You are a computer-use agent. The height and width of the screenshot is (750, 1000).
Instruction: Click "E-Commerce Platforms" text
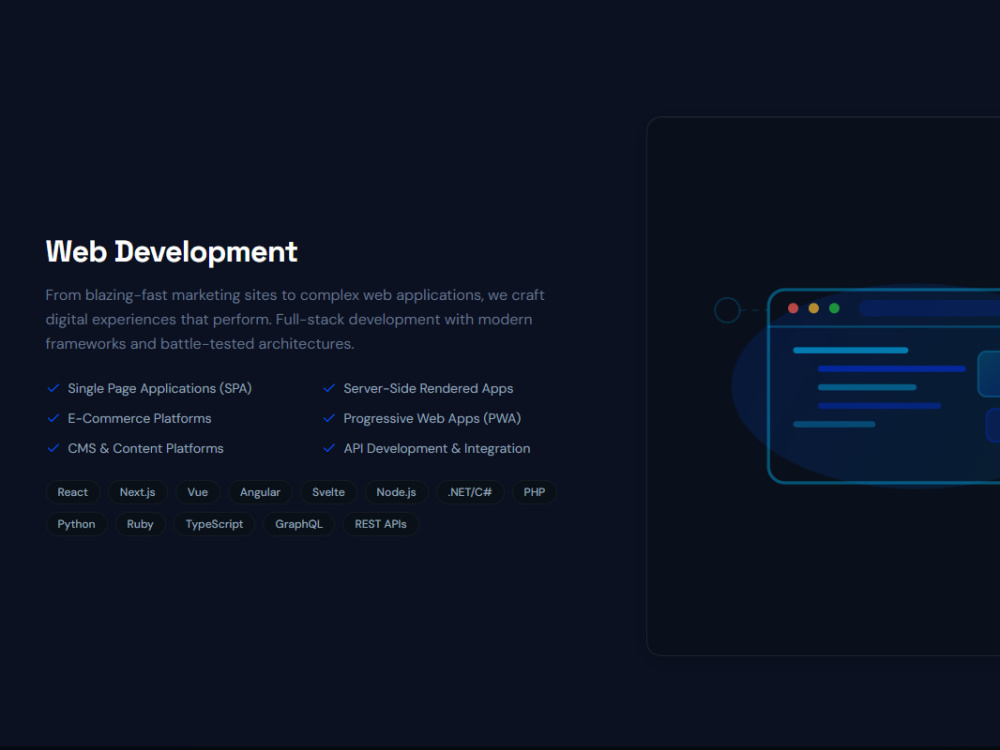(x=140, y=418)
